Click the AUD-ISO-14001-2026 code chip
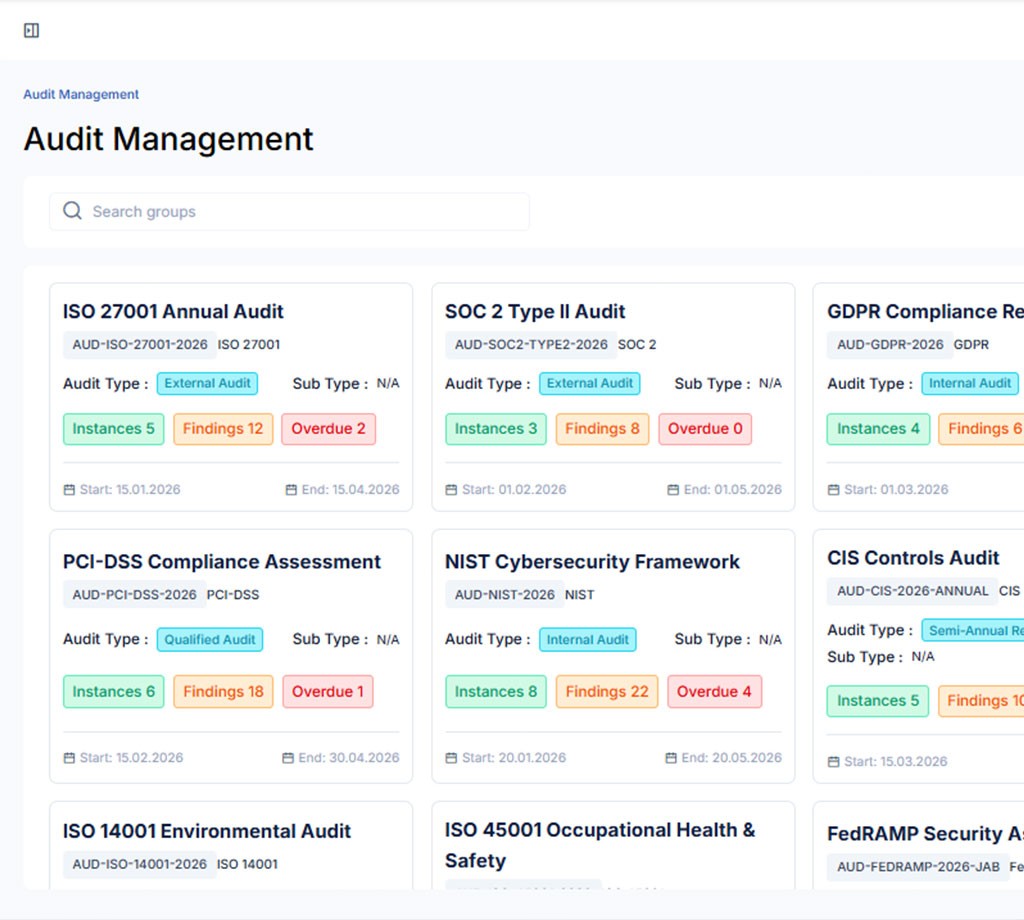This screenshot has width=1024, height=920. click(140, 864)
